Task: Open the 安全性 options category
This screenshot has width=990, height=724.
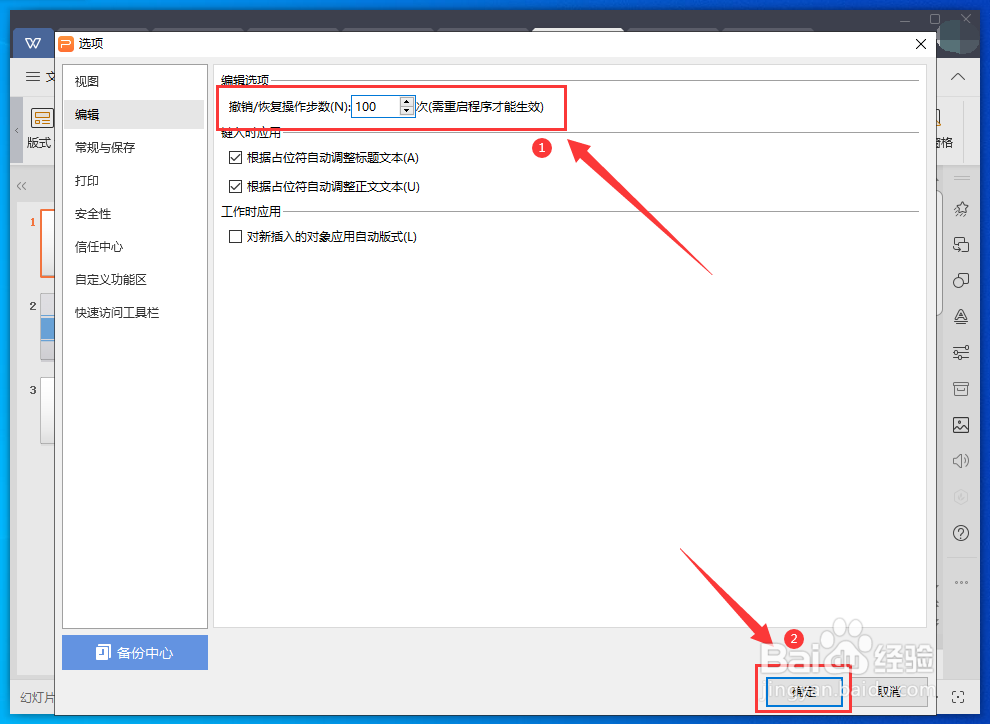Action: tap(93, 213)
